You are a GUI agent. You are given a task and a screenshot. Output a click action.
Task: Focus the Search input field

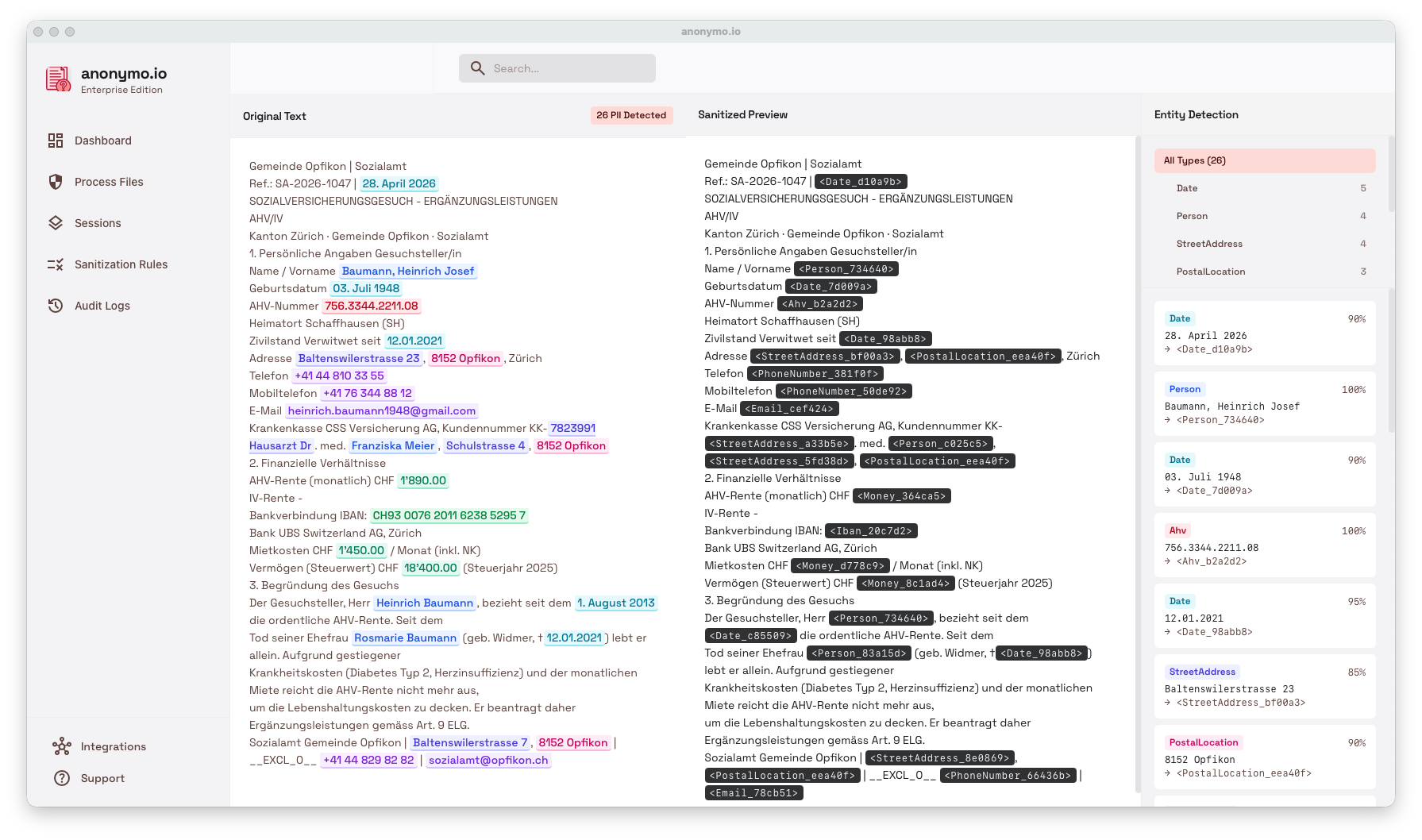coord(557,68)
